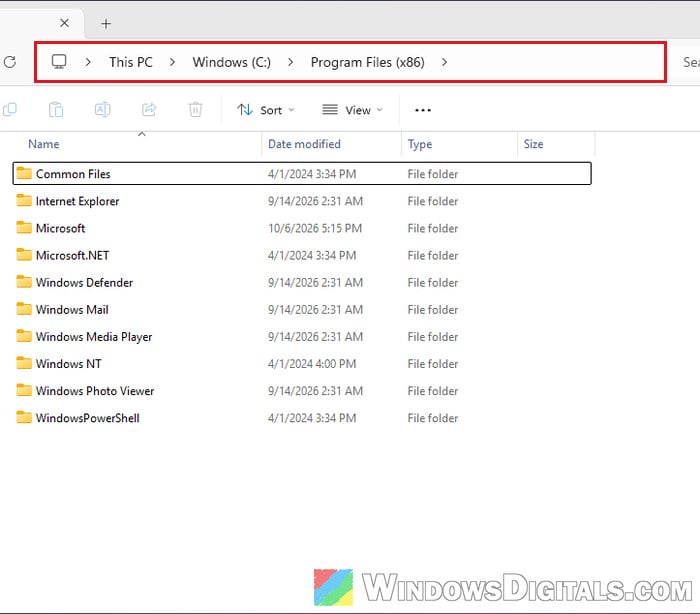This screenshot has height=614, width=700.
Task: Click the Refresh icon
Action: [9, 62]
